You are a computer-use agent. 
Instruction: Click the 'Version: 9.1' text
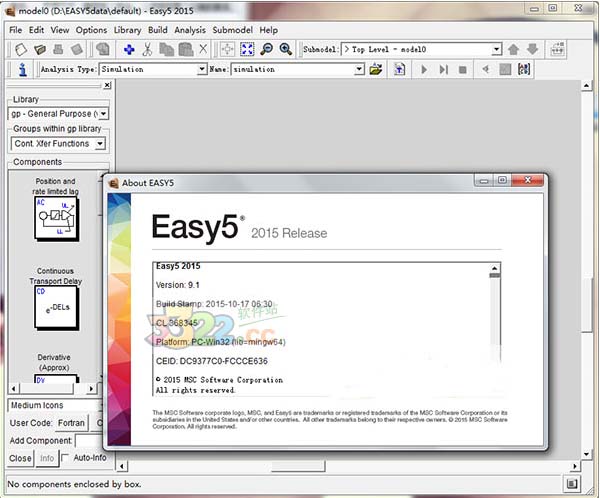[178, 285]
